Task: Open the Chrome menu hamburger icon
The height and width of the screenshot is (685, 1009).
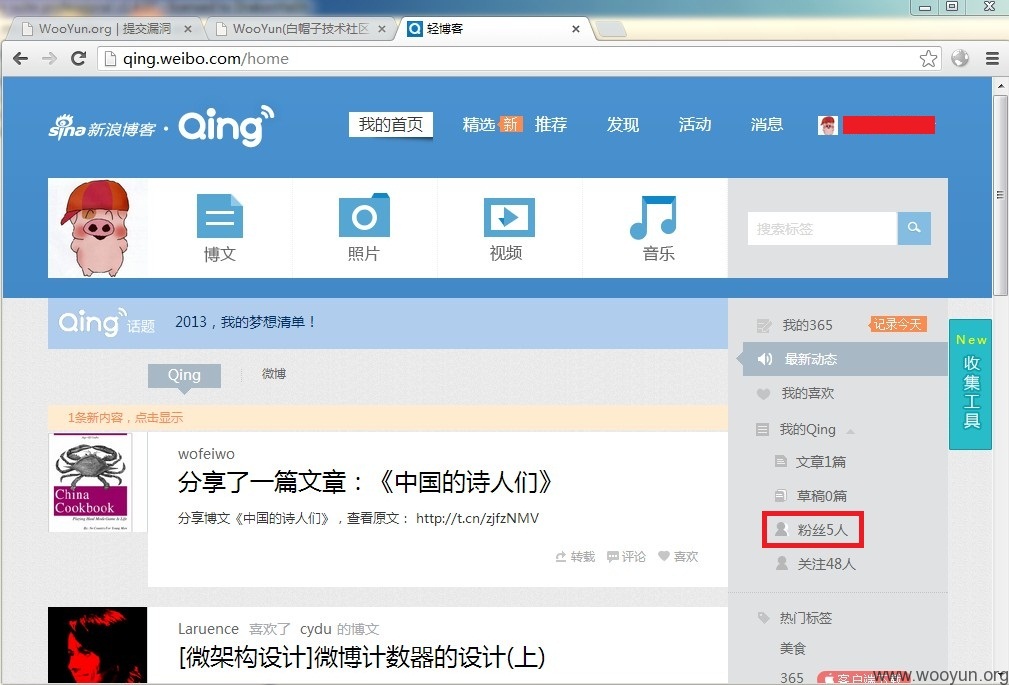Action: [992, 59]
